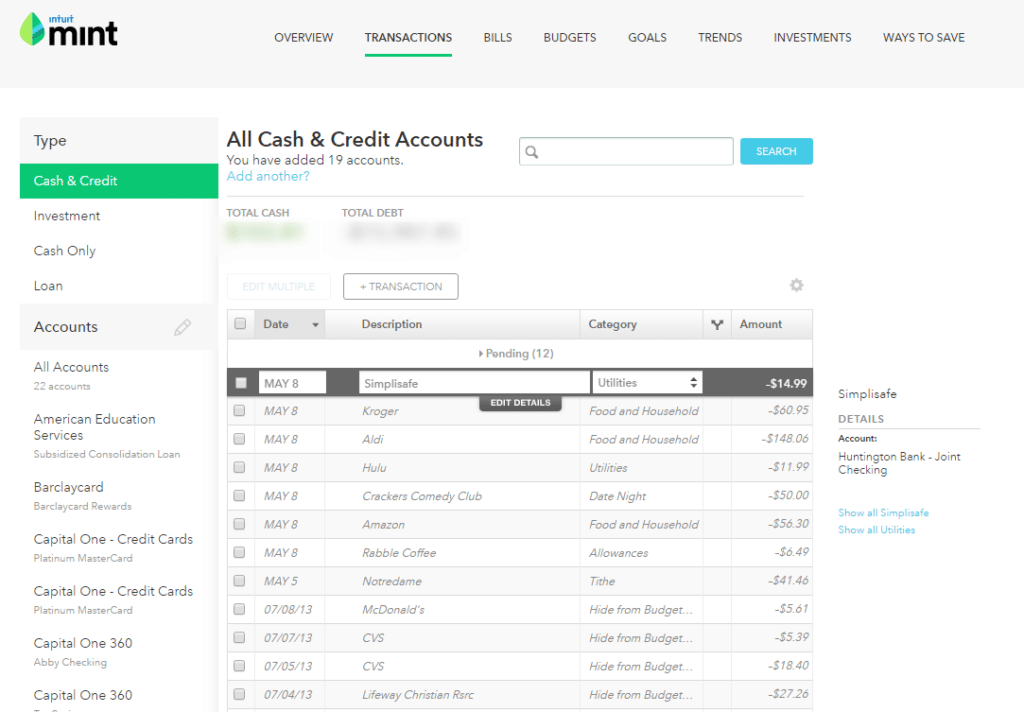This screenshot has width=1024, height=712.
Task: Click the Category column header
Action: (613, 325)
